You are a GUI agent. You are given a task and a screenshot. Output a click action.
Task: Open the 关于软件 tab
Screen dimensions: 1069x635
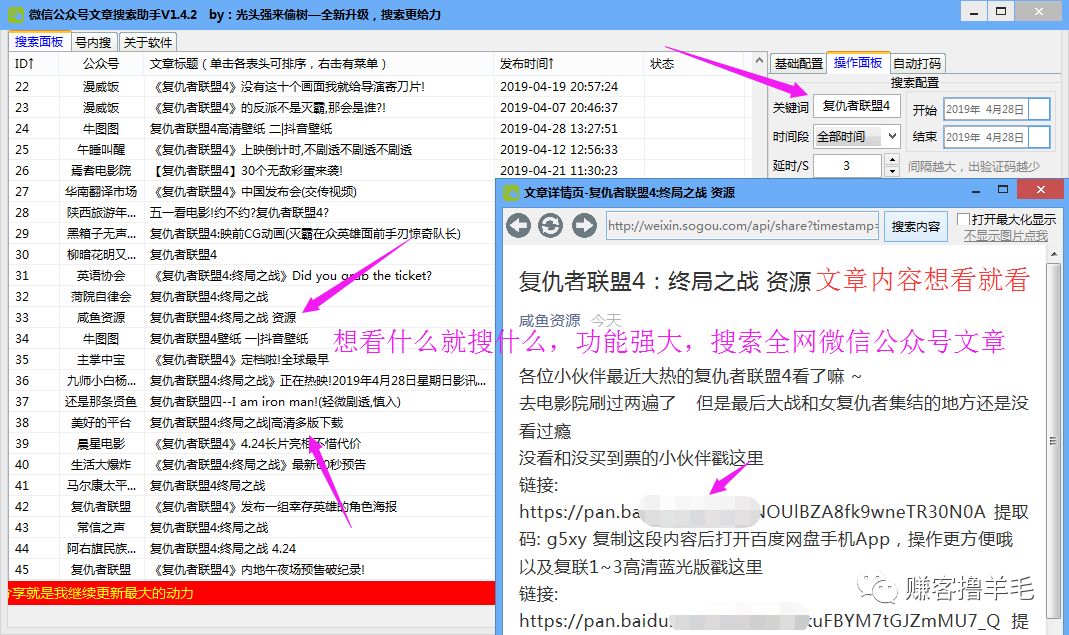point(148,42)
